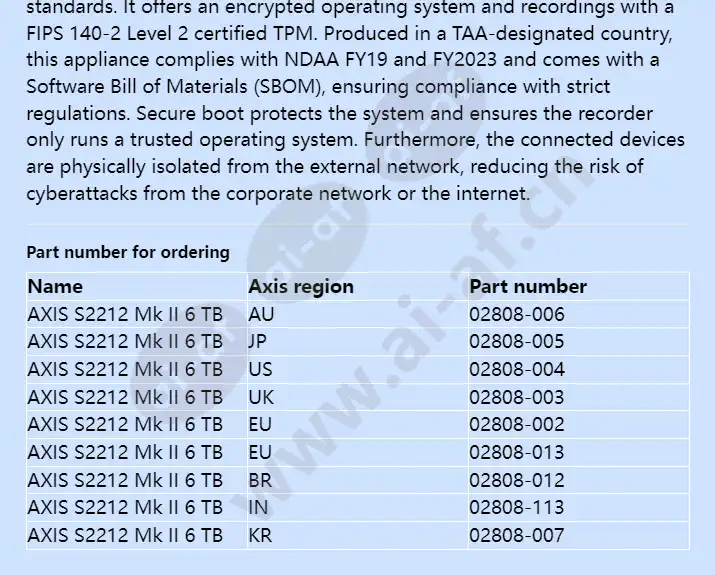Click part number 02808-012

(517, 480)
